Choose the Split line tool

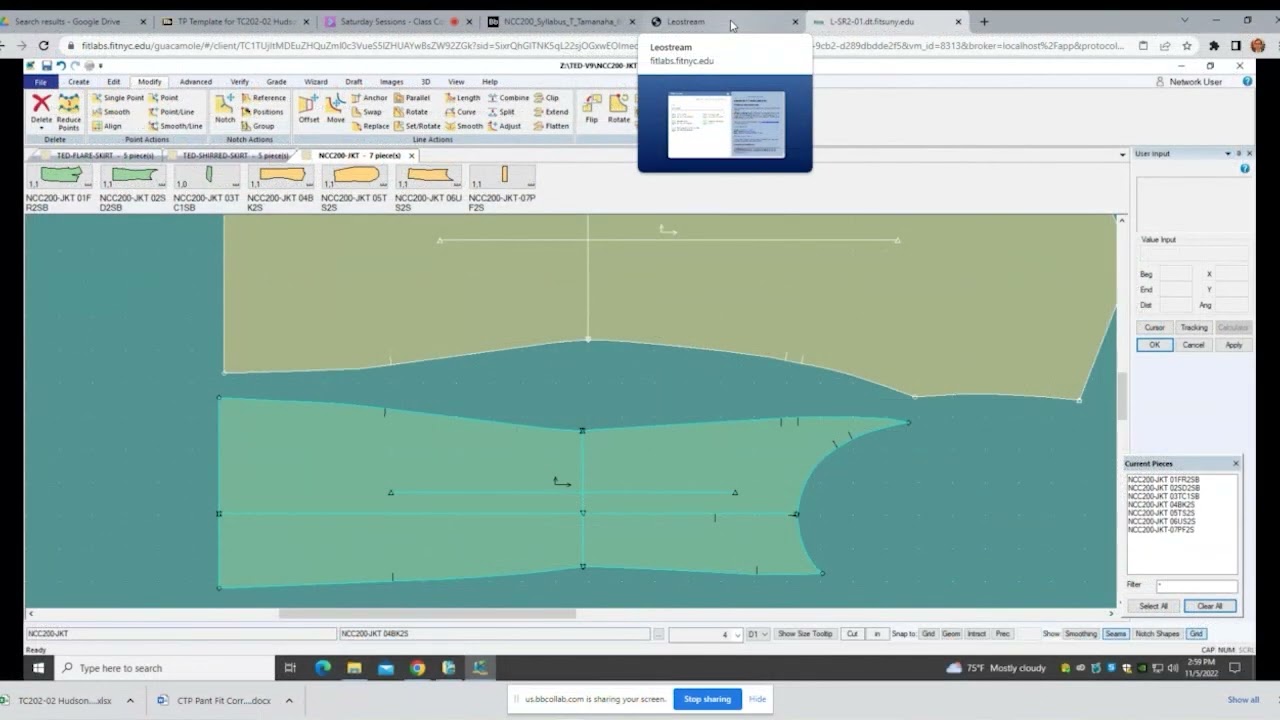point(501,112)
